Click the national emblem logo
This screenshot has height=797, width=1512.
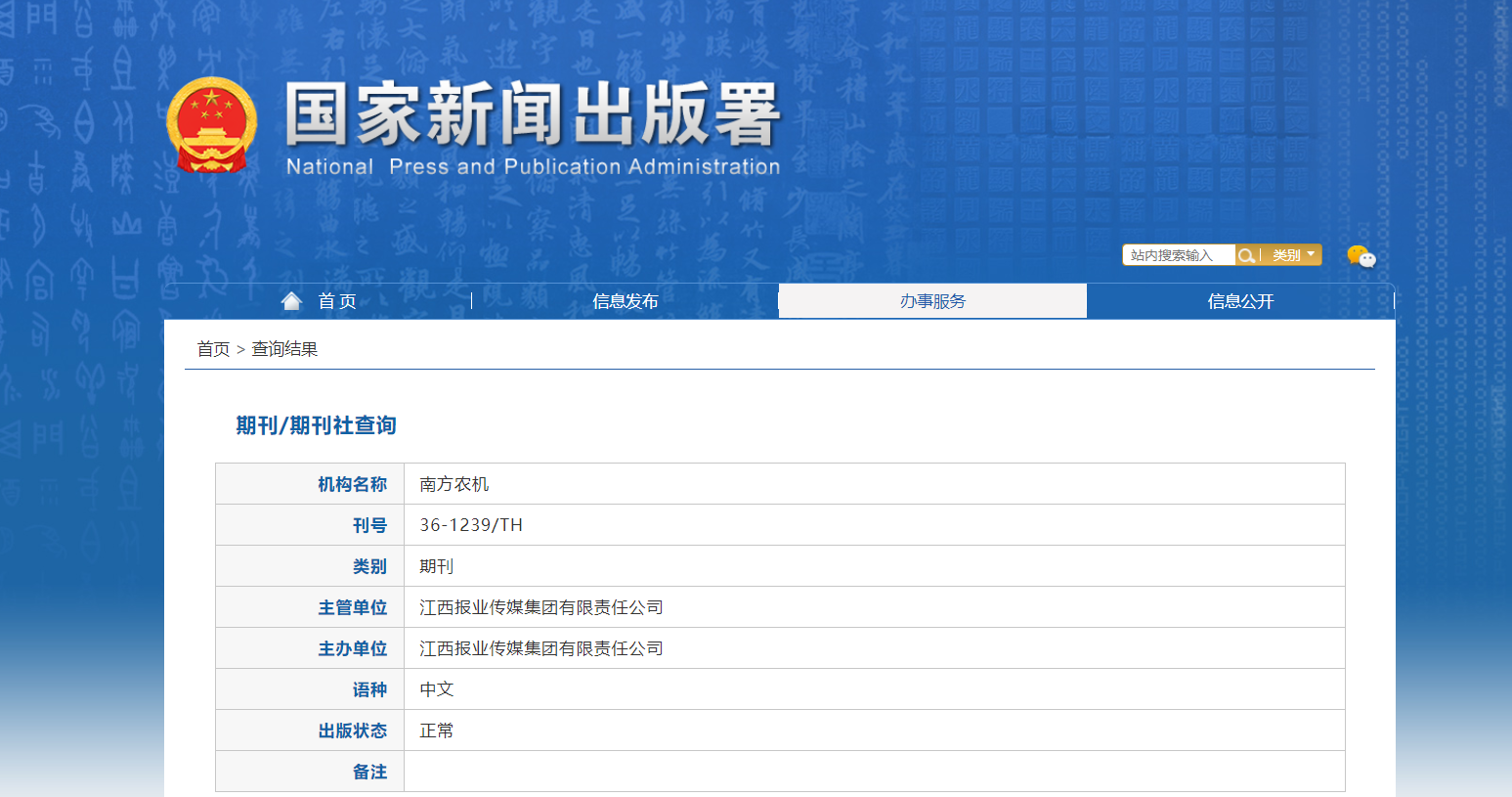pyautogui.click(x=212, y=125)
